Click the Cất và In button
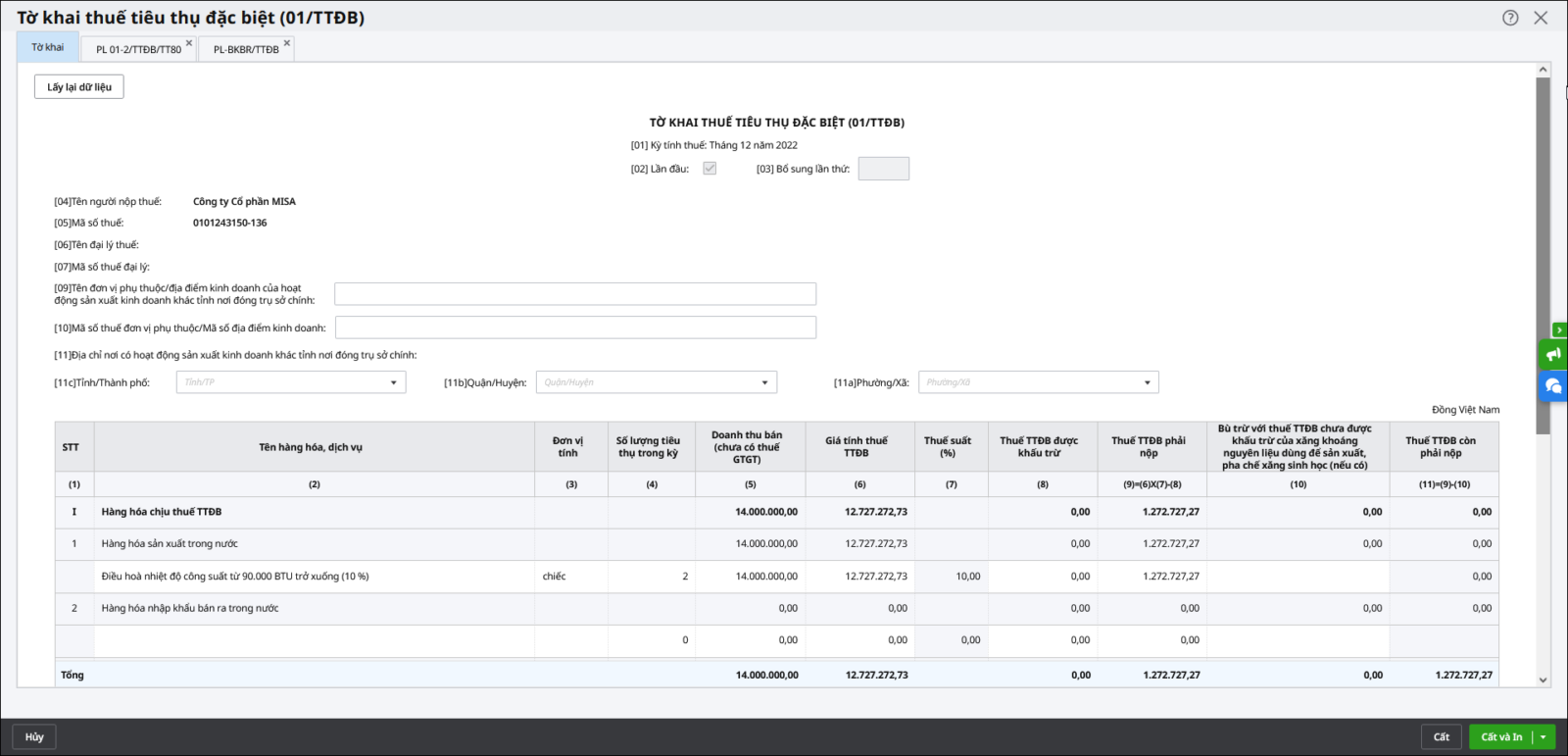The width and height of the screenshot is (1568, 756). click(1501, 736)
